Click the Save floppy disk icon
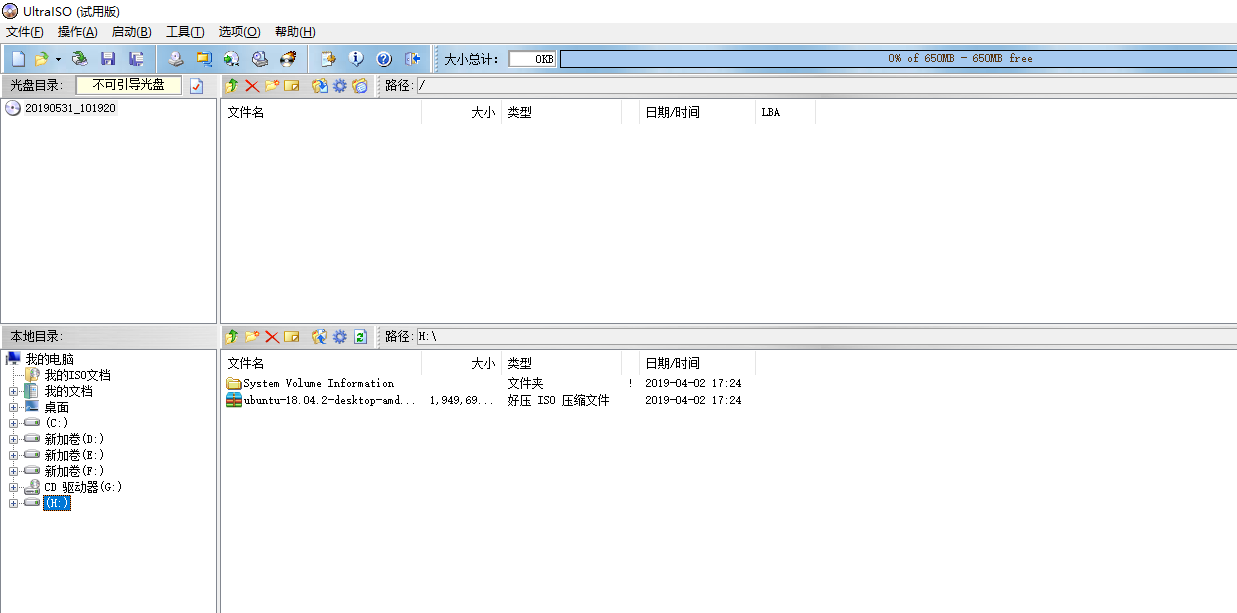 (x=108, y=59)
